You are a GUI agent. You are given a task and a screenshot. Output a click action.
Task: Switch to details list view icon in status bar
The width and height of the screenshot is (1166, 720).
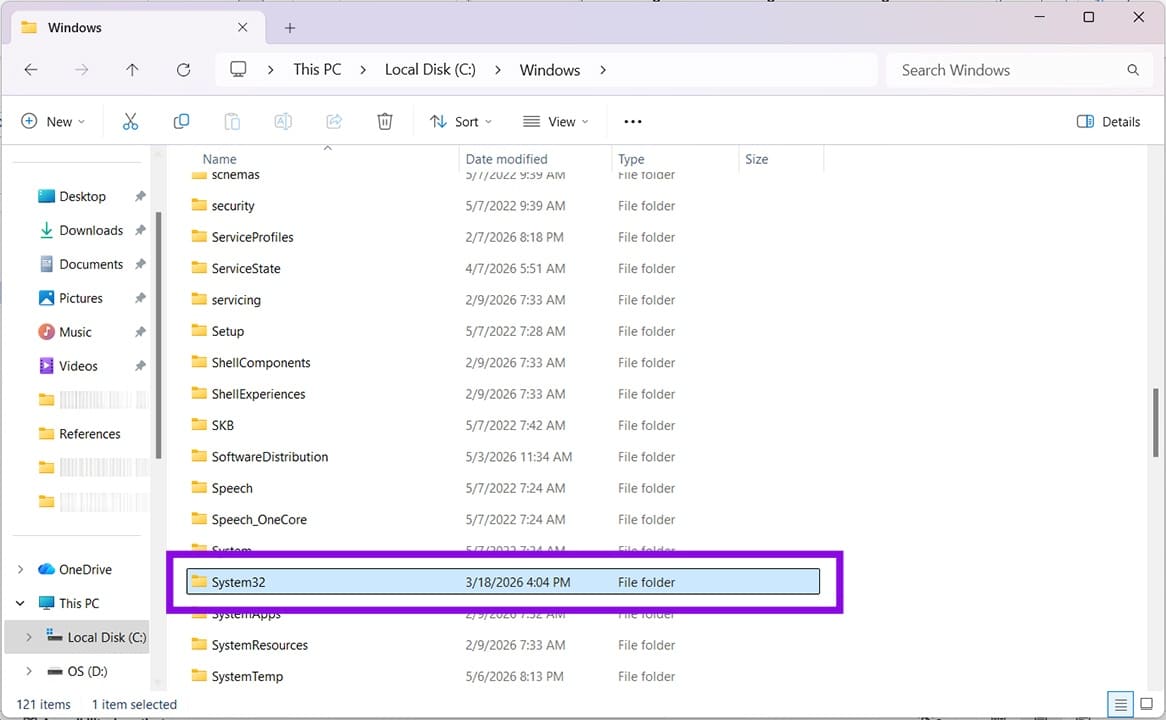click(1120, 704)
